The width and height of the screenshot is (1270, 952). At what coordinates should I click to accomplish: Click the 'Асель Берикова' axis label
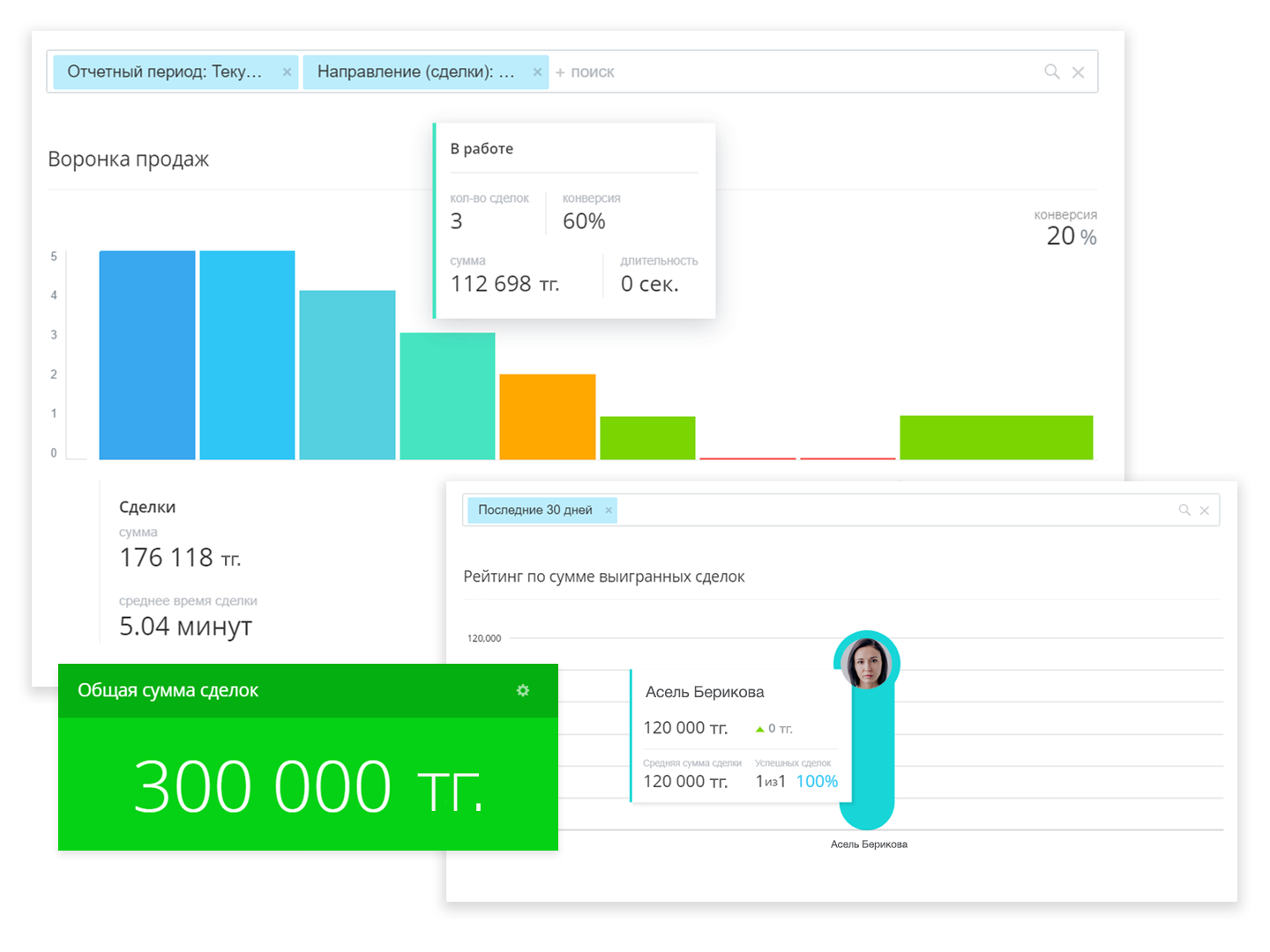click(x=869, y=844)
